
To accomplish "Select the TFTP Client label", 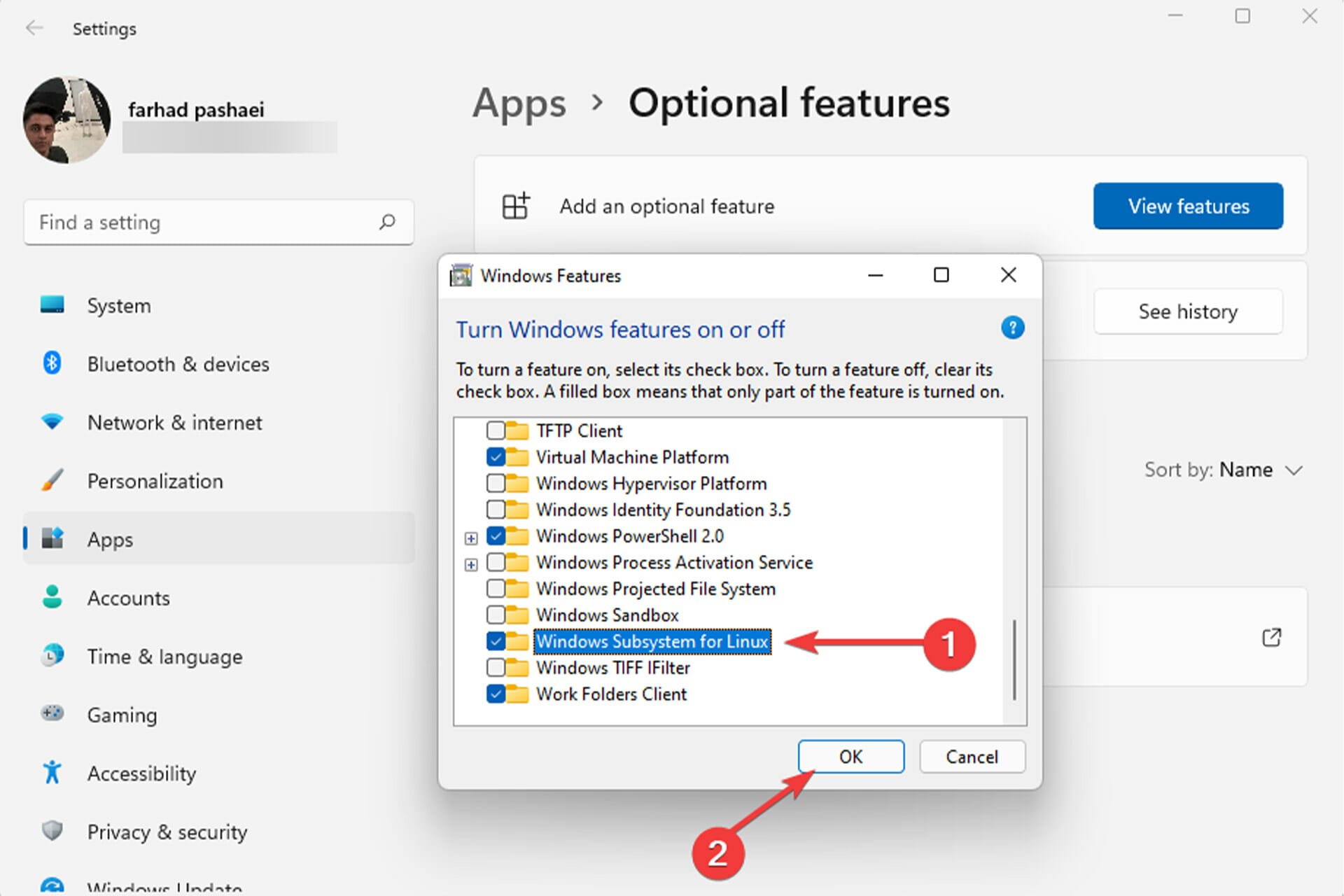I will [x=579, y=430].
